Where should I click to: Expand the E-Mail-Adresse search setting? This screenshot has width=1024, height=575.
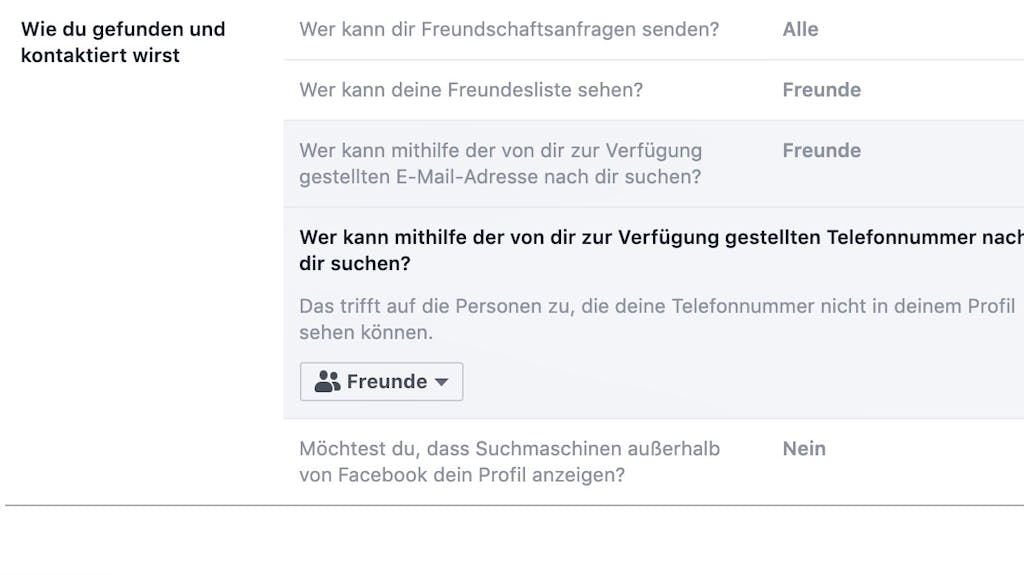click(x=654, y=163)
